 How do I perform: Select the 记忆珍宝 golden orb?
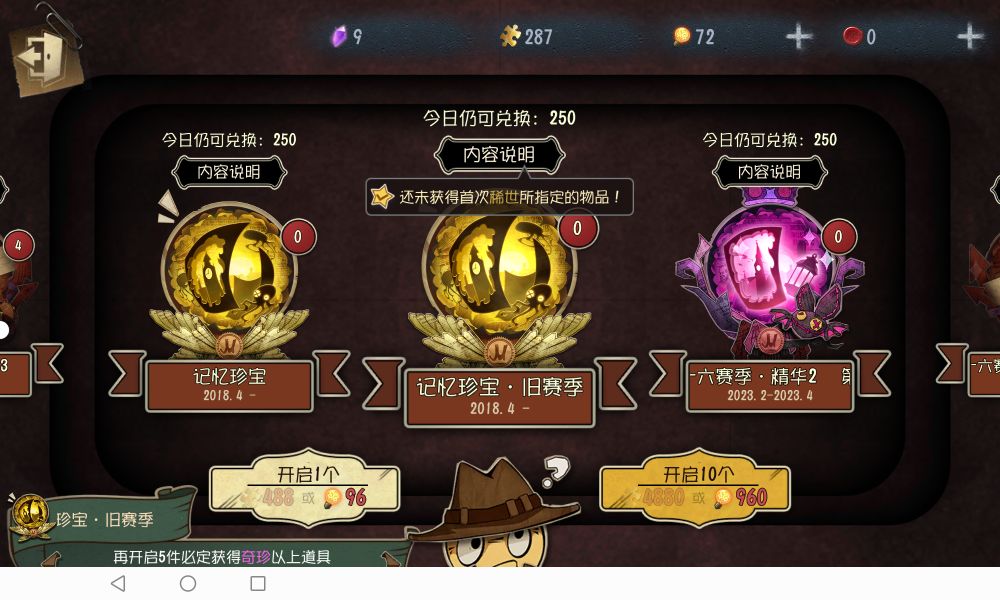pyautogui.click(x=229, y=279)
